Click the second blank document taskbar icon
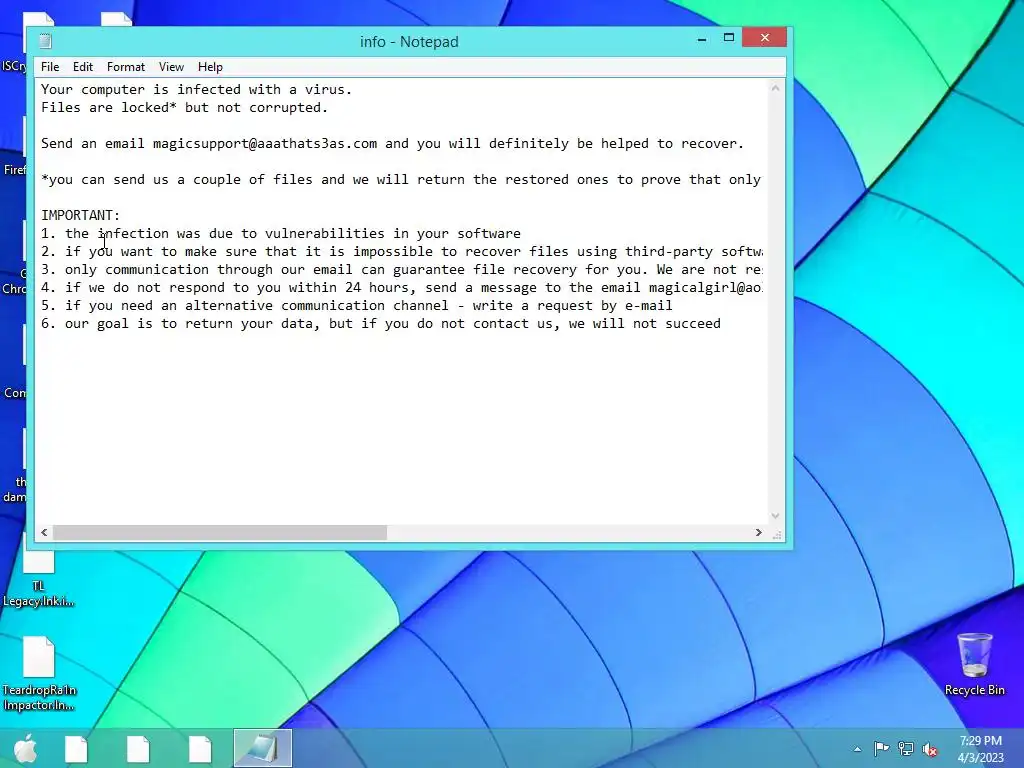Image resolution: width=1024 pixels, height=768 pixels. pyautogui.click(x=138, y=748)
